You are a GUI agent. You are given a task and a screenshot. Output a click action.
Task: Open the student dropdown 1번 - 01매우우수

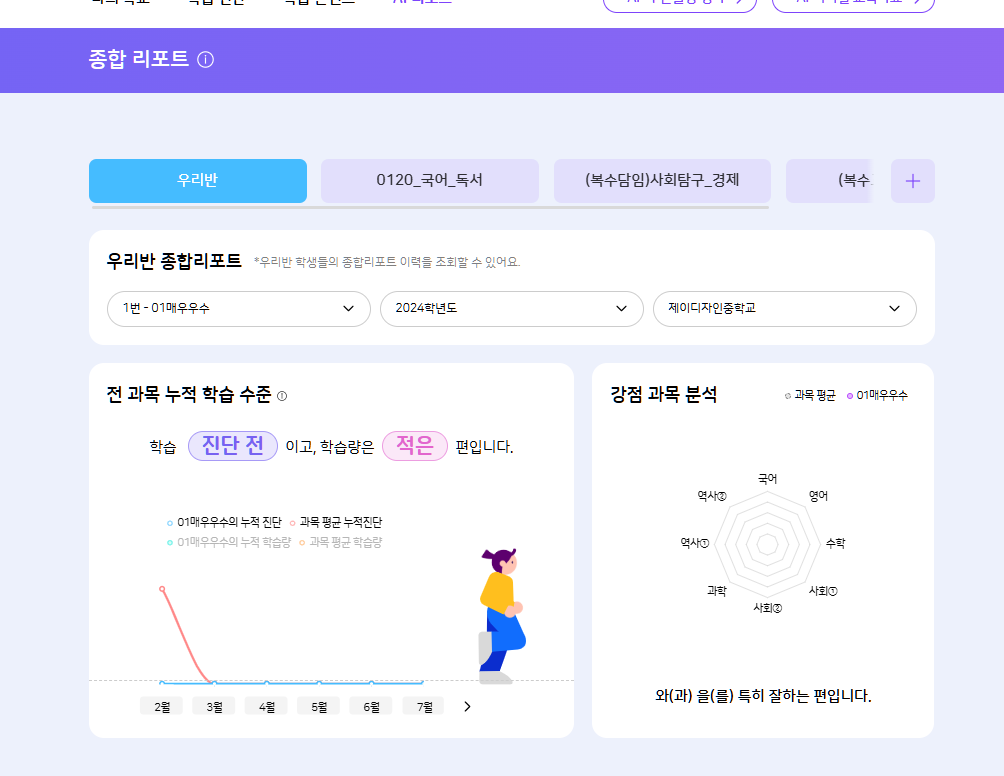pos(238,309)
